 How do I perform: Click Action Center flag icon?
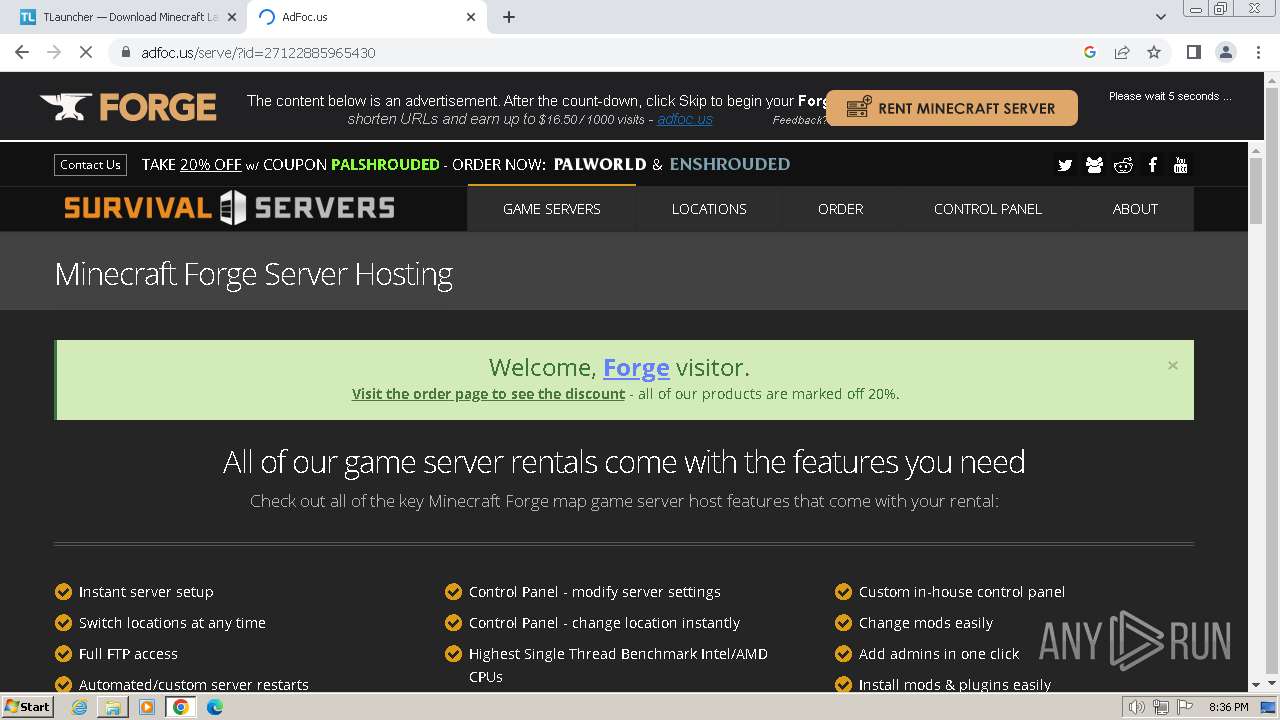pyautogui.click(x=1185, y=707)
